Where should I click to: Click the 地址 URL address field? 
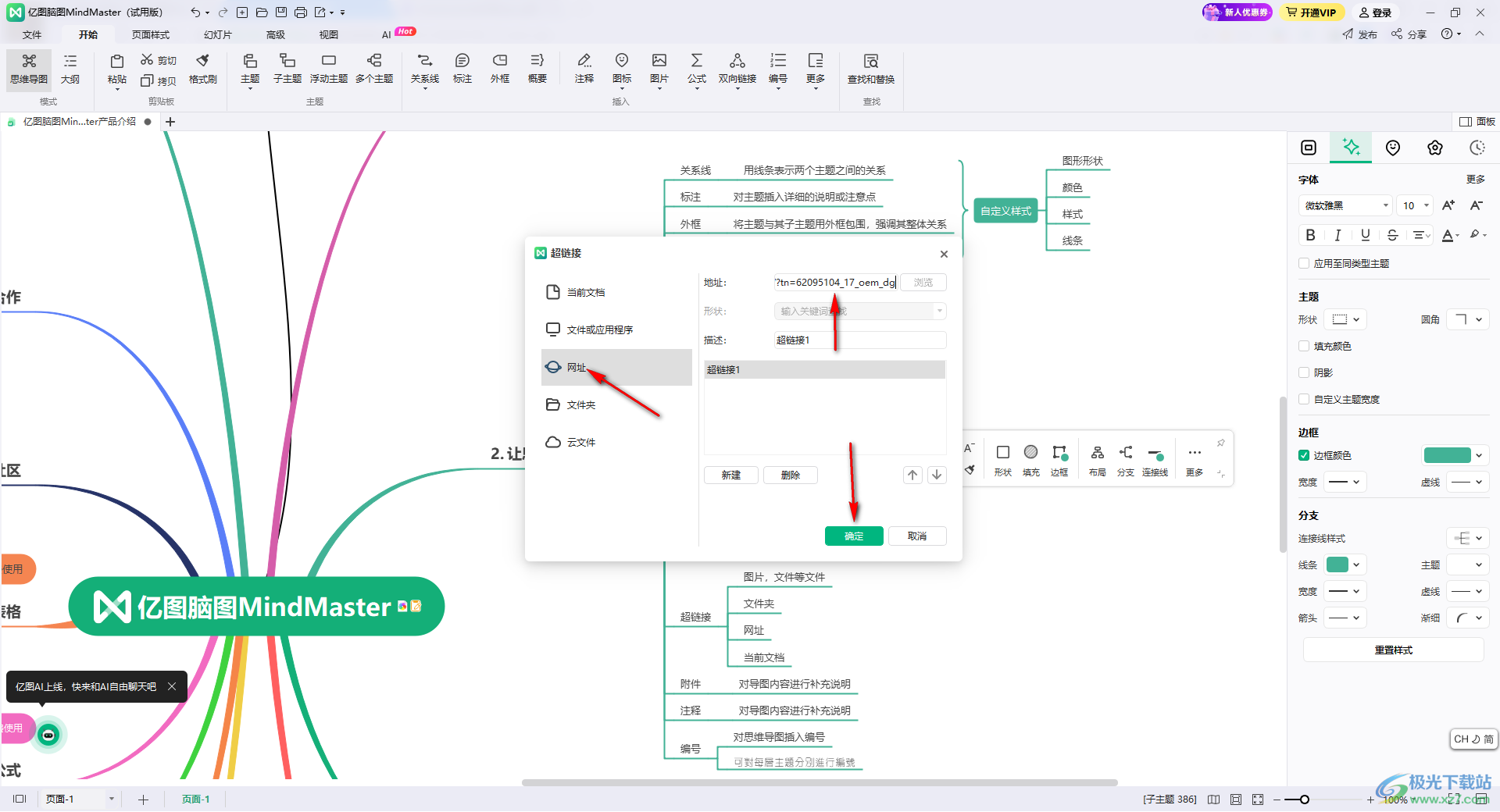tap(834, 282)
